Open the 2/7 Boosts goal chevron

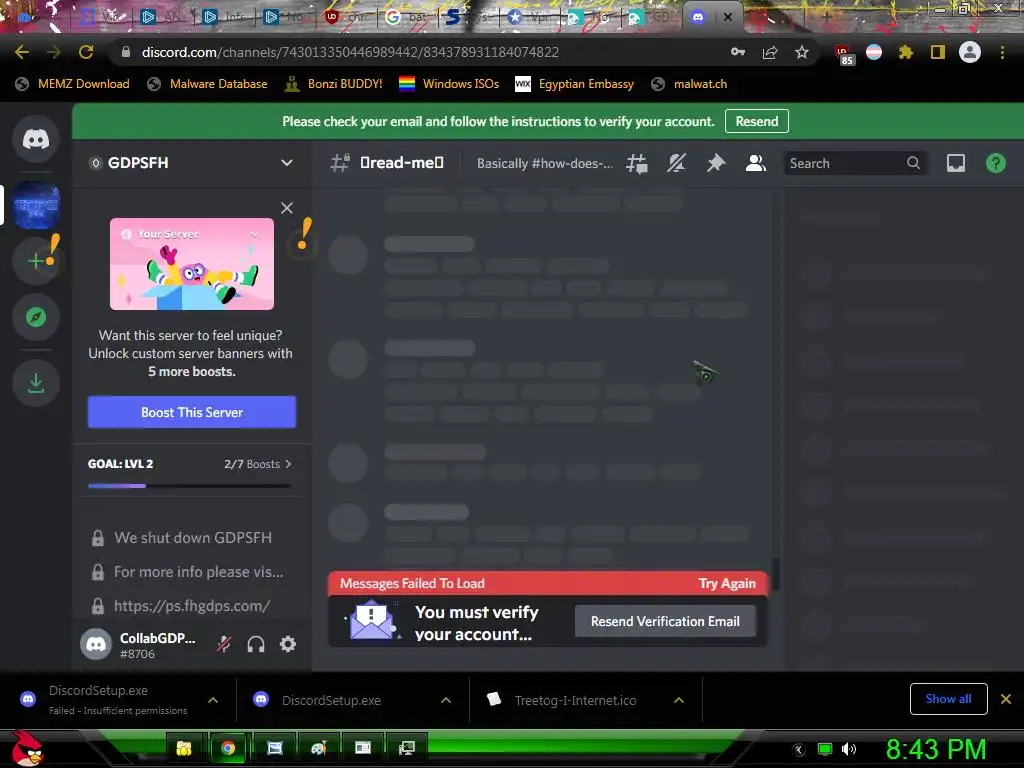[x=288, y=464]
